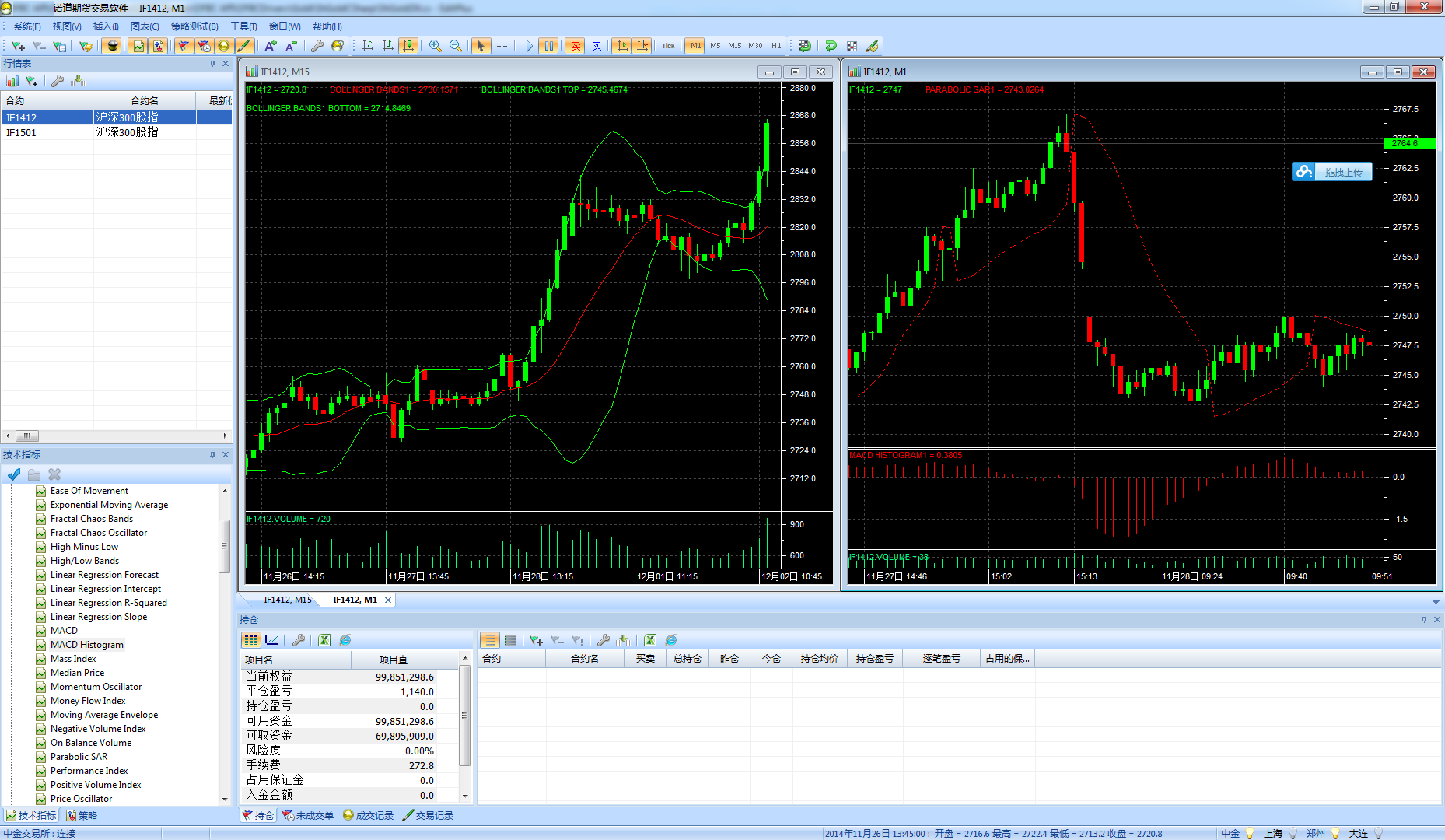
Task: Click the blue 买 buy icon
Action: pyautogui.click(x=597, y=46)
